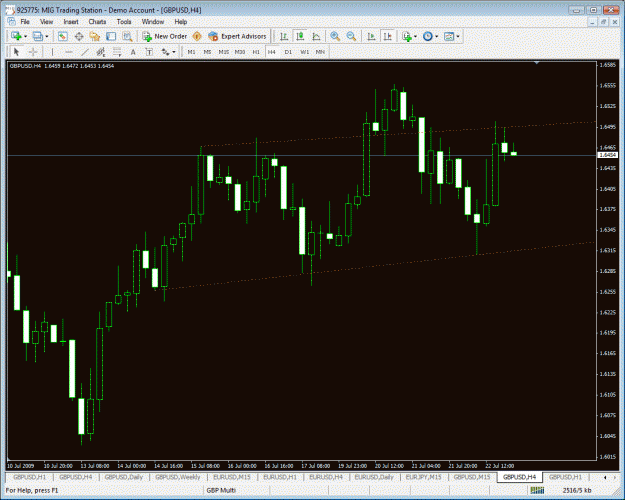This screenshot has height=500, width=625.
Task: Switch chart to bar chart style
Action: (x=284, y=37)
